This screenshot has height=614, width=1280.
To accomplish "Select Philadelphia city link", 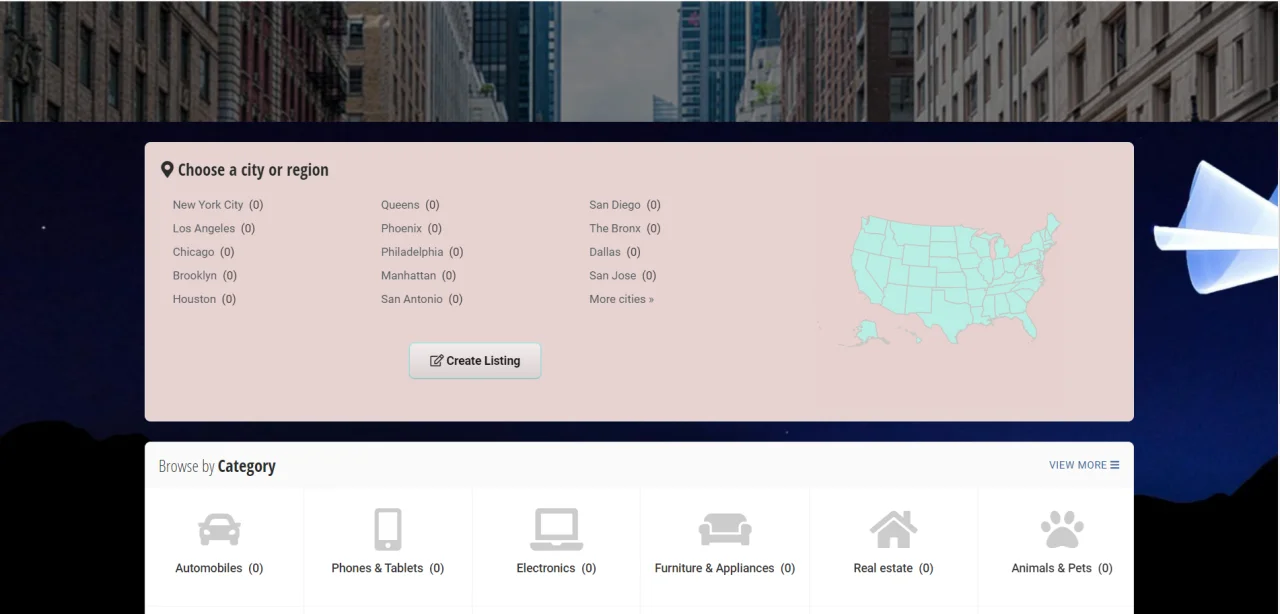I will coord(412,252).
